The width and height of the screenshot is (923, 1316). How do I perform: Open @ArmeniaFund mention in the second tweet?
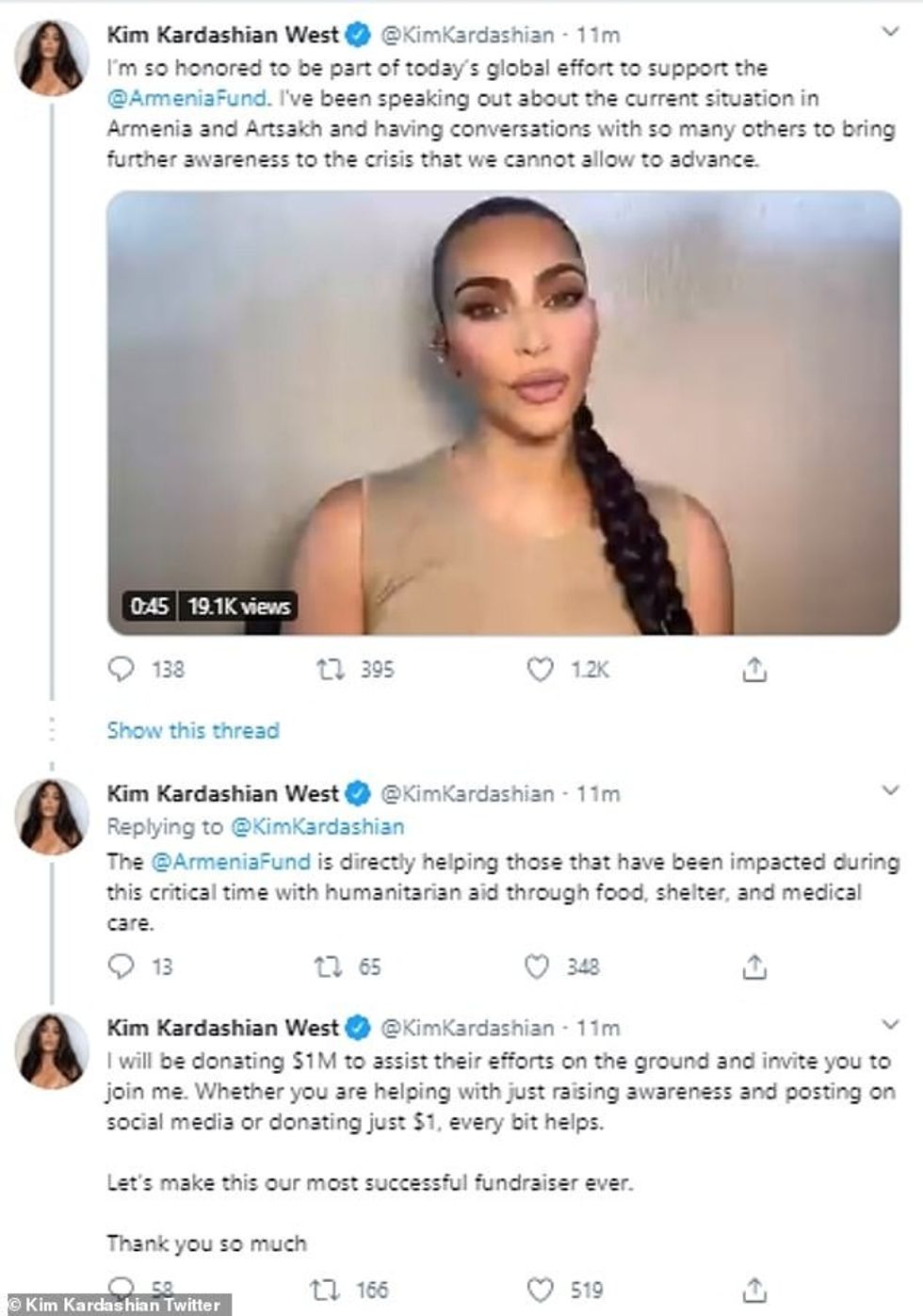coord(230,861)
